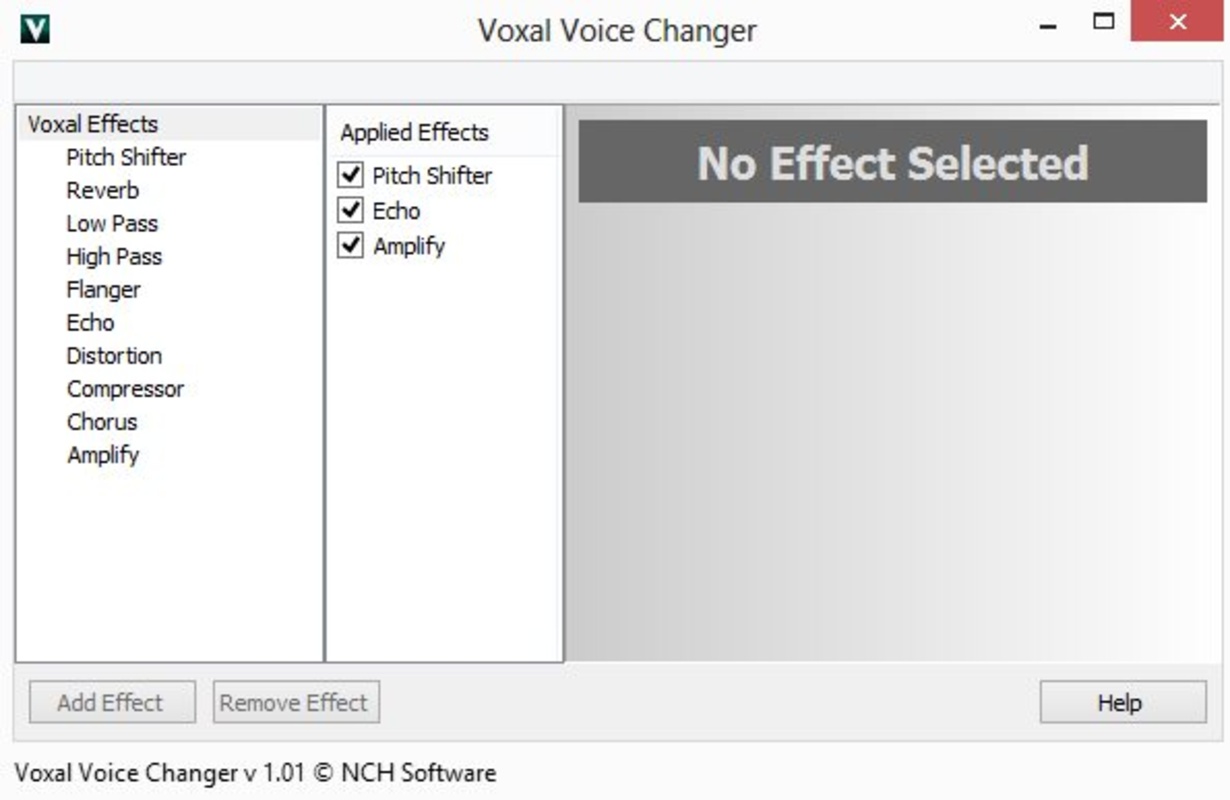This screenshot has width=1230, height=800.
Task: Select Pitch Shifter in Voxal Effects list
Action: (x=126, y=158)
